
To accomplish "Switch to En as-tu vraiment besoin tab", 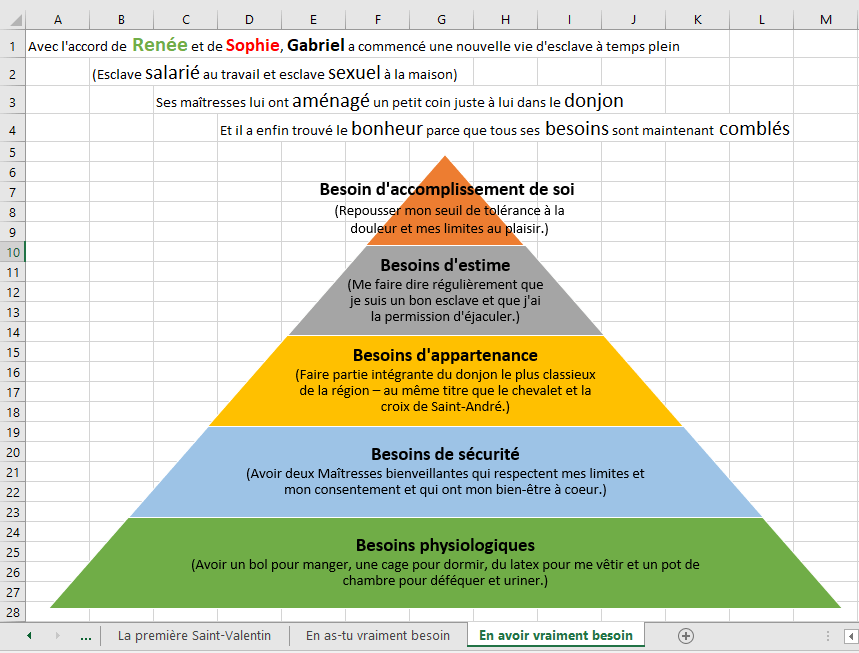I will [378, 636].
